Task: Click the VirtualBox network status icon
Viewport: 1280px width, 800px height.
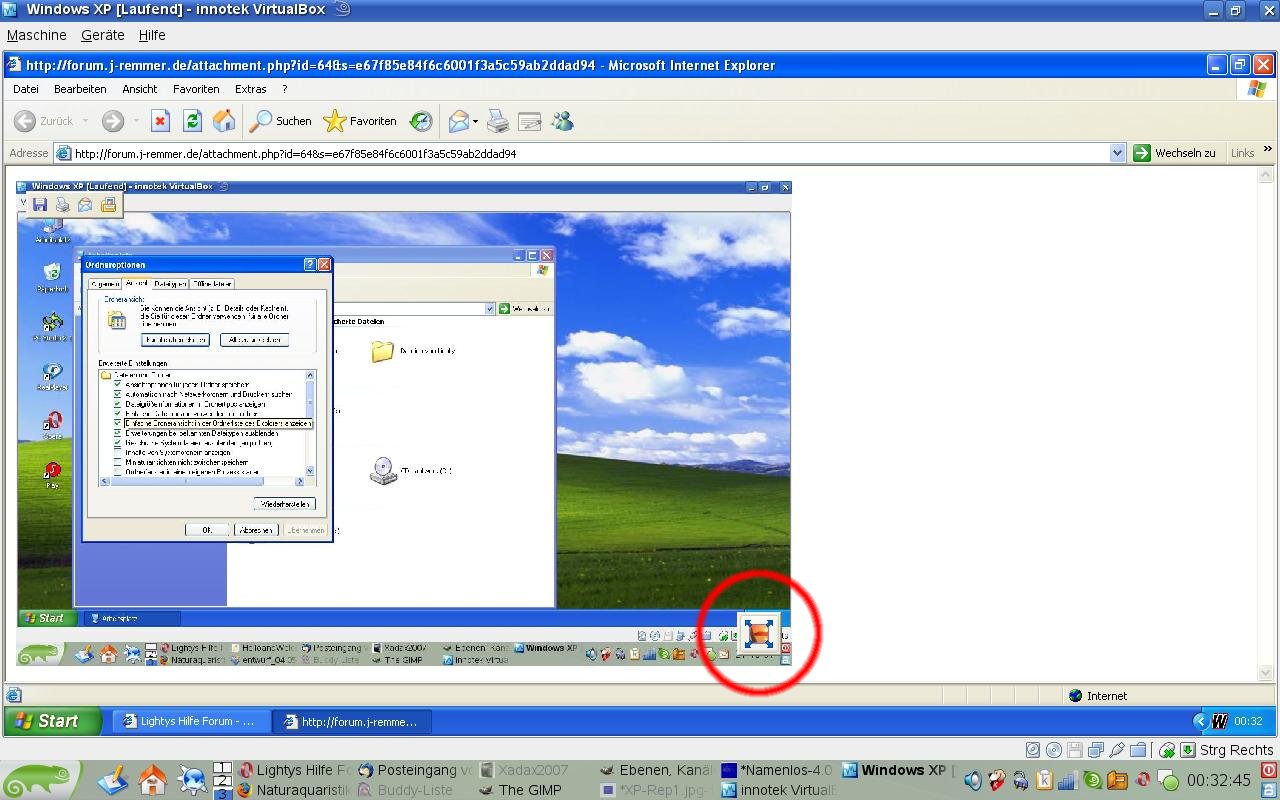Action: [x=1096, y=750]
